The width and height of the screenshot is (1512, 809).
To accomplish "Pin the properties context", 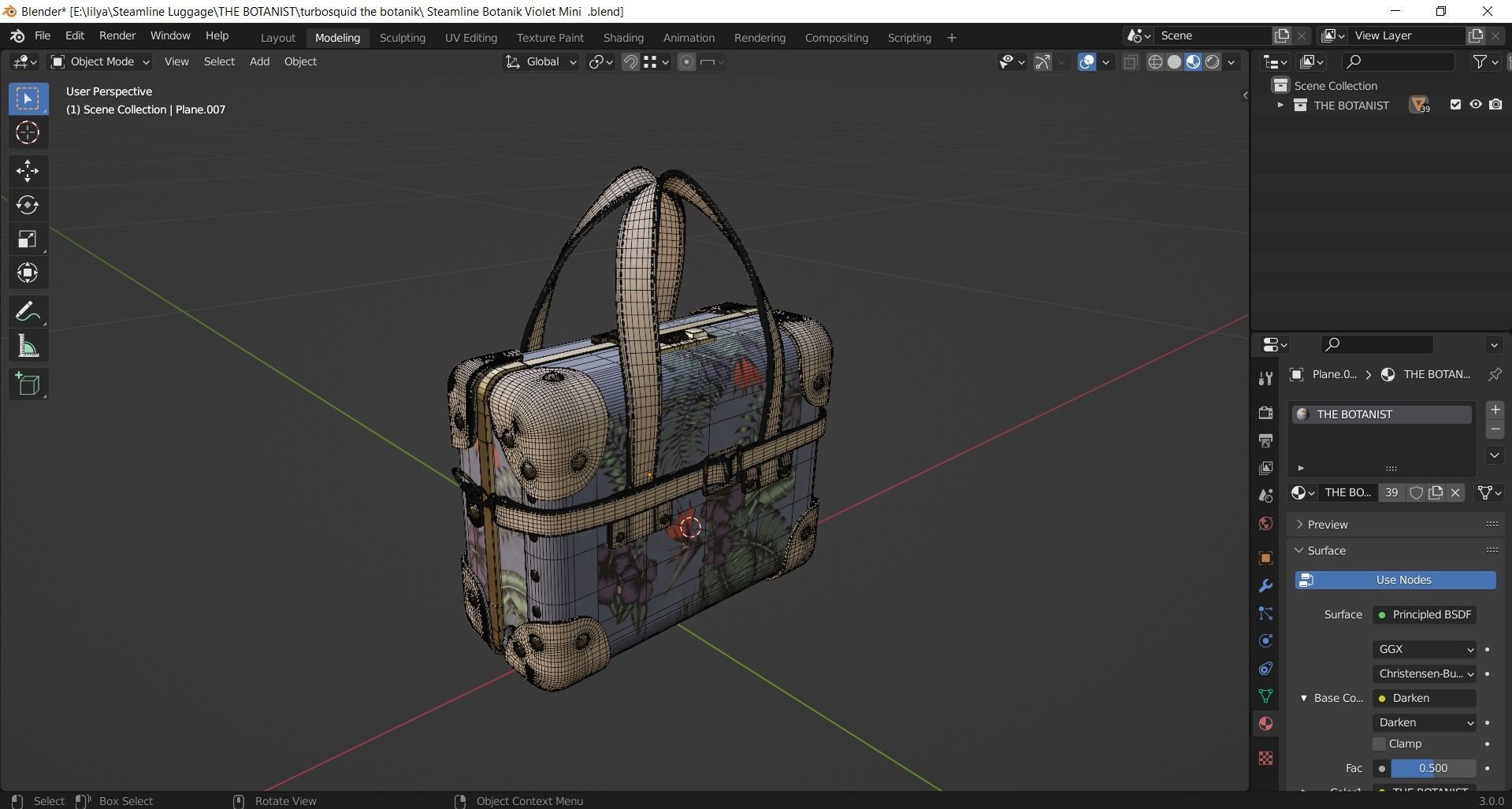I will [x=1494, y=374].
